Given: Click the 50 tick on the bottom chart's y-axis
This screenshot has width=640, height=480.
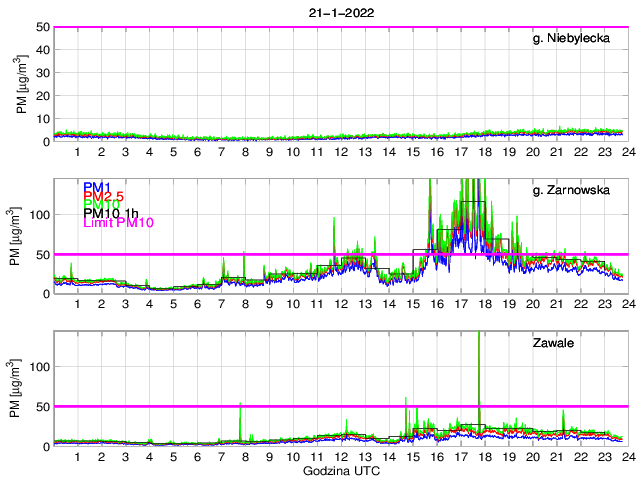Looking at the screenshot, I should tap(42, 407).
